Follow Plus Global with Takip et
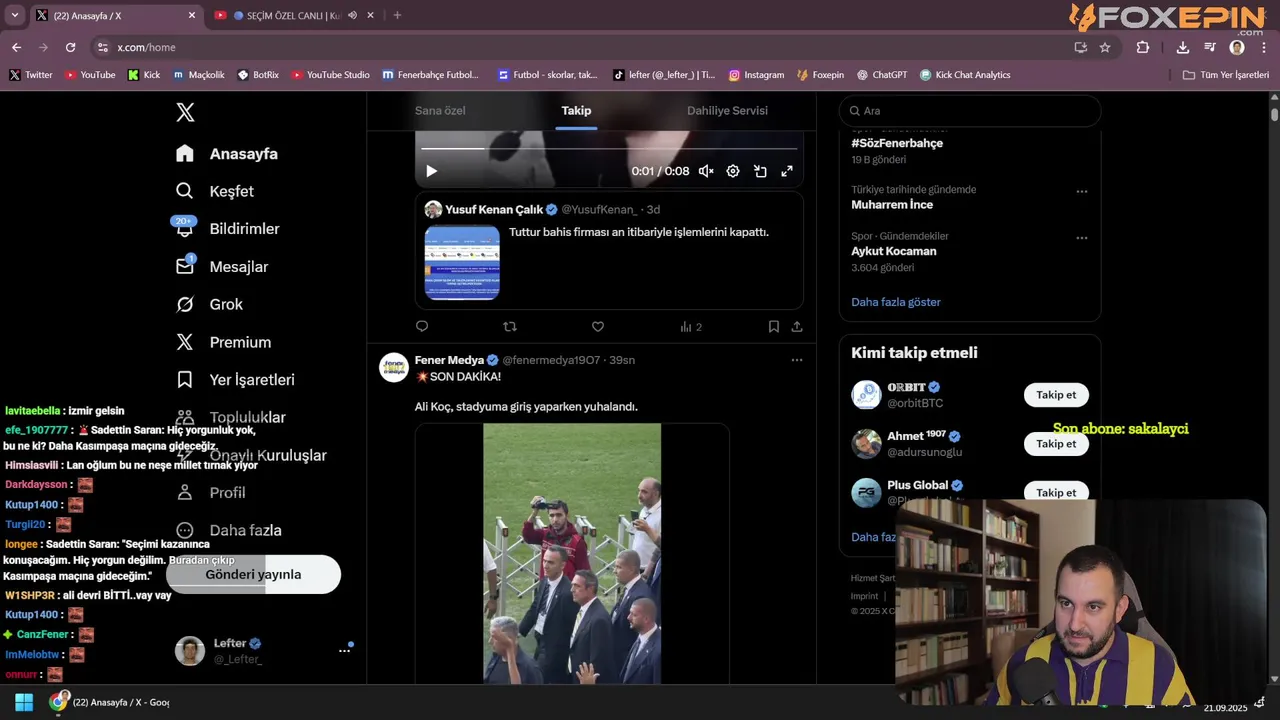1280x720 pixels. pos(1056,492)
